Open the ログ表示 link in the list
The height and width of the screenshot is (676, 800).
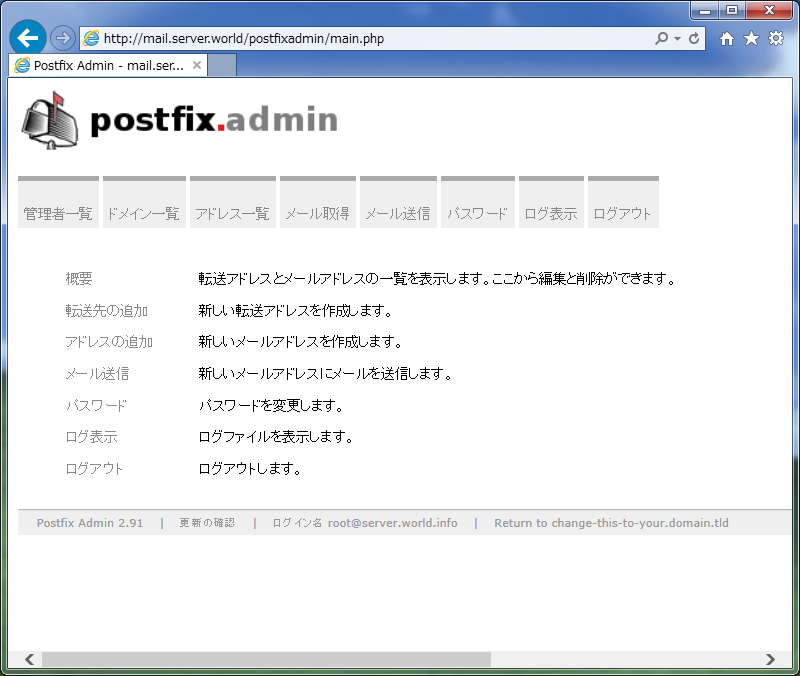91,437
